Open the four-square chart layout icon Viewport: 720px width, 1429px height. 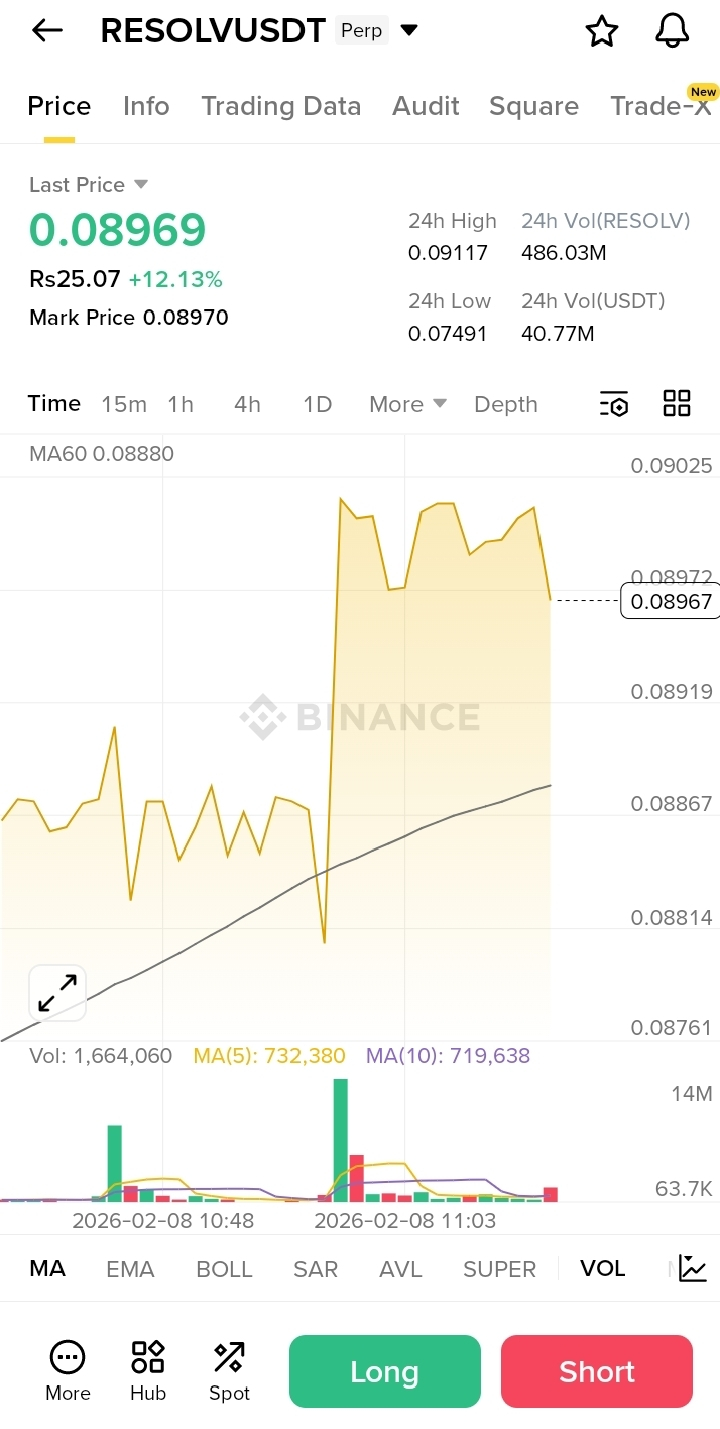[677, 403]
